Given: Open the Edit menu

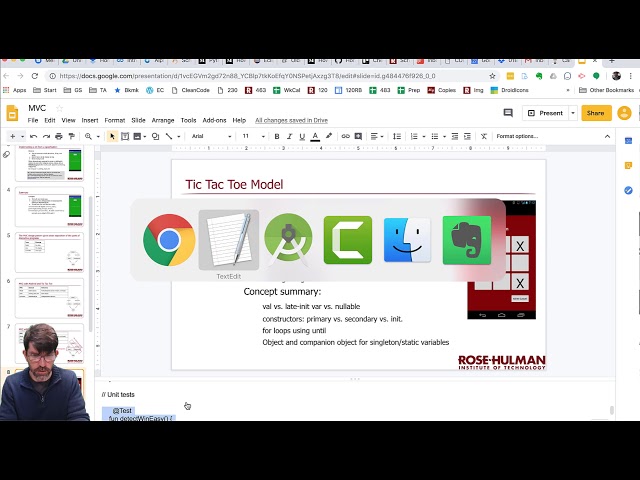Looking at the screenshot, I should (50, 120).
